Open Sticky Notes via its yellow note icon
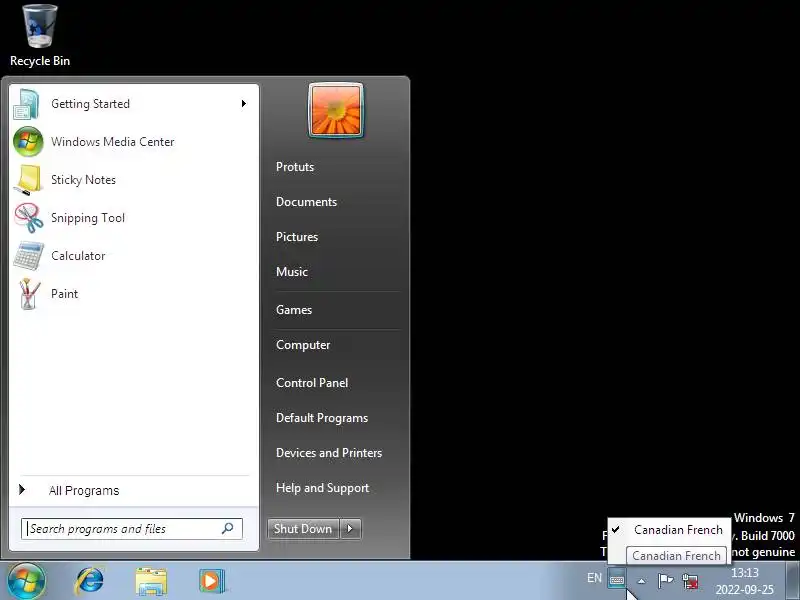Screen dimensions: 800x600 (28, 180)
